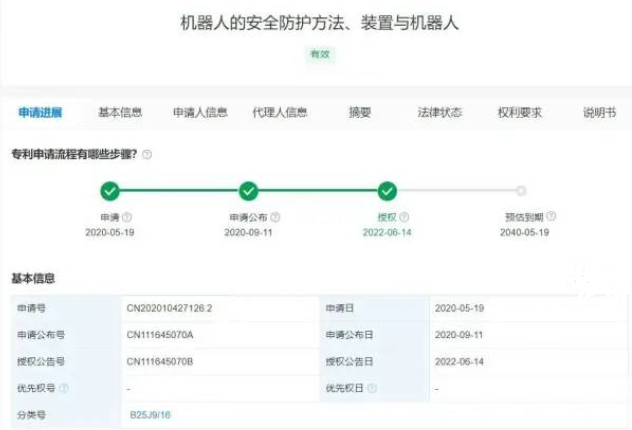Click the green 有效 status badge
The height and width of the screenshot is (430, 632).
pyautogui.click(x=319, y=54)
